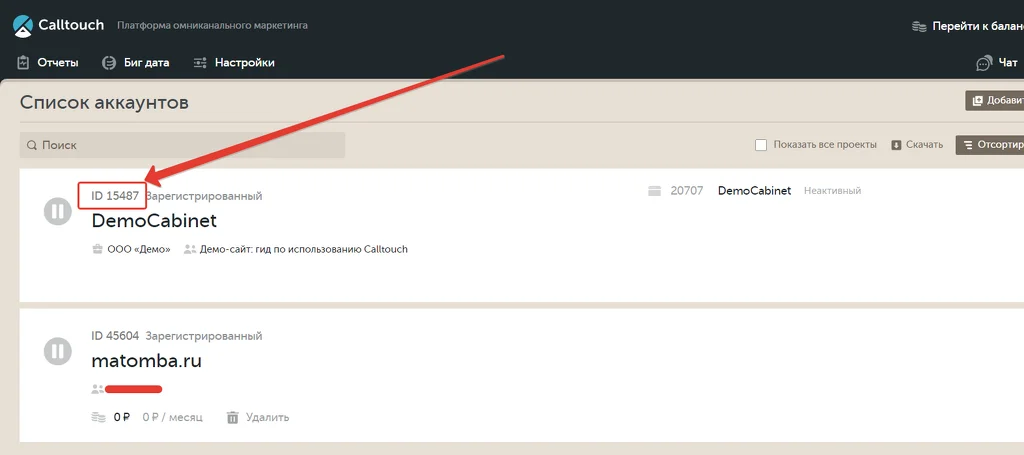Click the briefcase icon beside ООО «Демо»

(x=97, y=249)
